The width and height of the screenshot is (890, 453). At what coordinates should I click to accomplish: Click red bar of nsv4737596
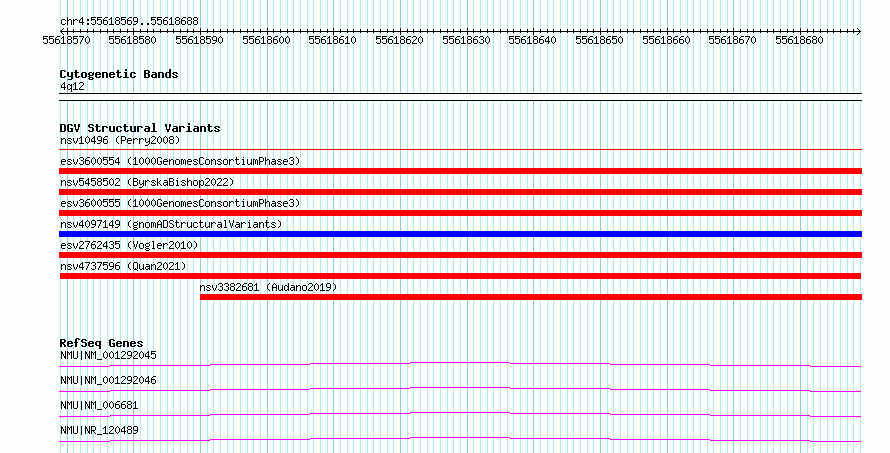click(x=460, y=276)
